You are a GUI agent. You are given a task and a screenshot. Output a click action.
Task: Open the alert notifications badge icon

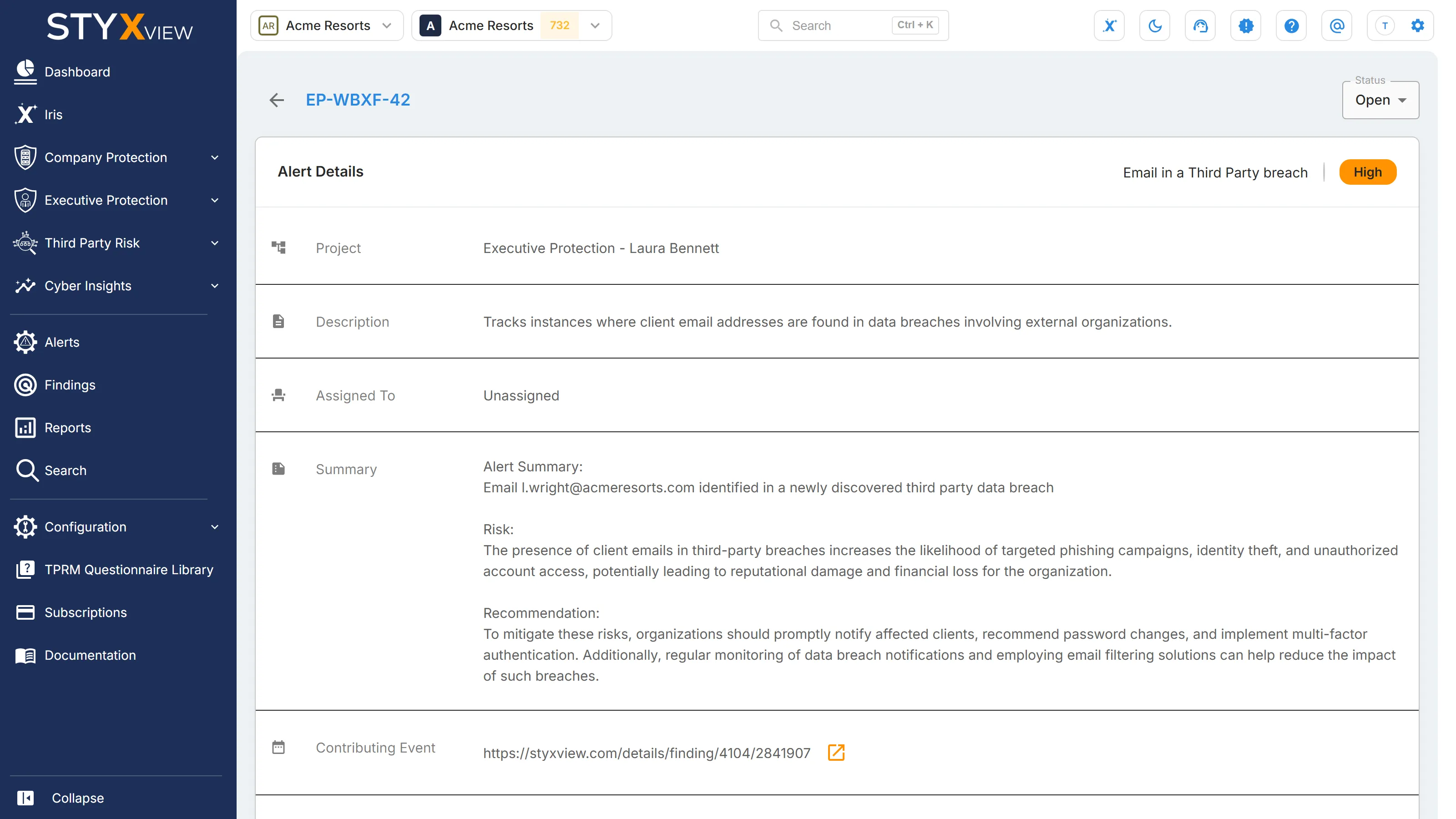pos(1246,25)
